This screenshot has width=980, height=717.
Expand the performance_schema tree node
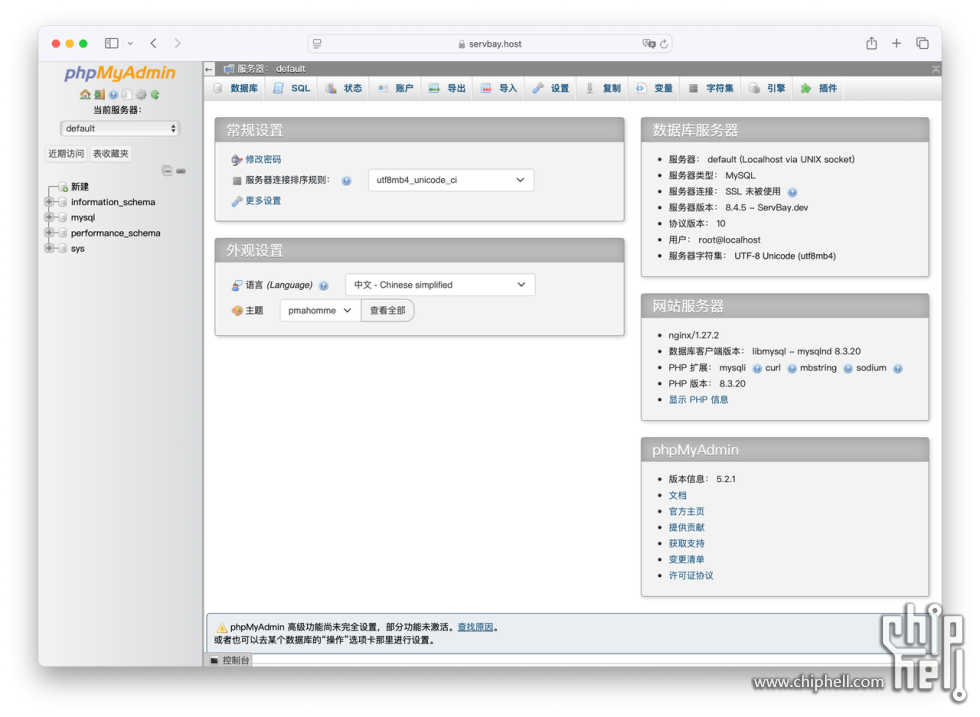point(49,233)
